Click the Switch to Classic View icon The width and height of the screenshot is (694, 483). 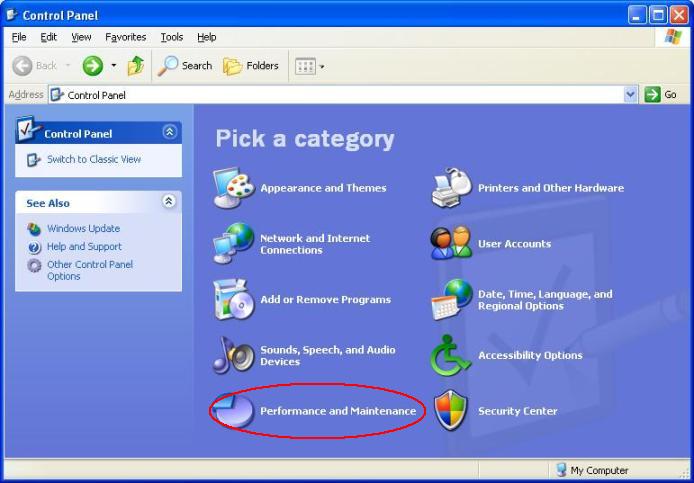click(x=34, y=160)
